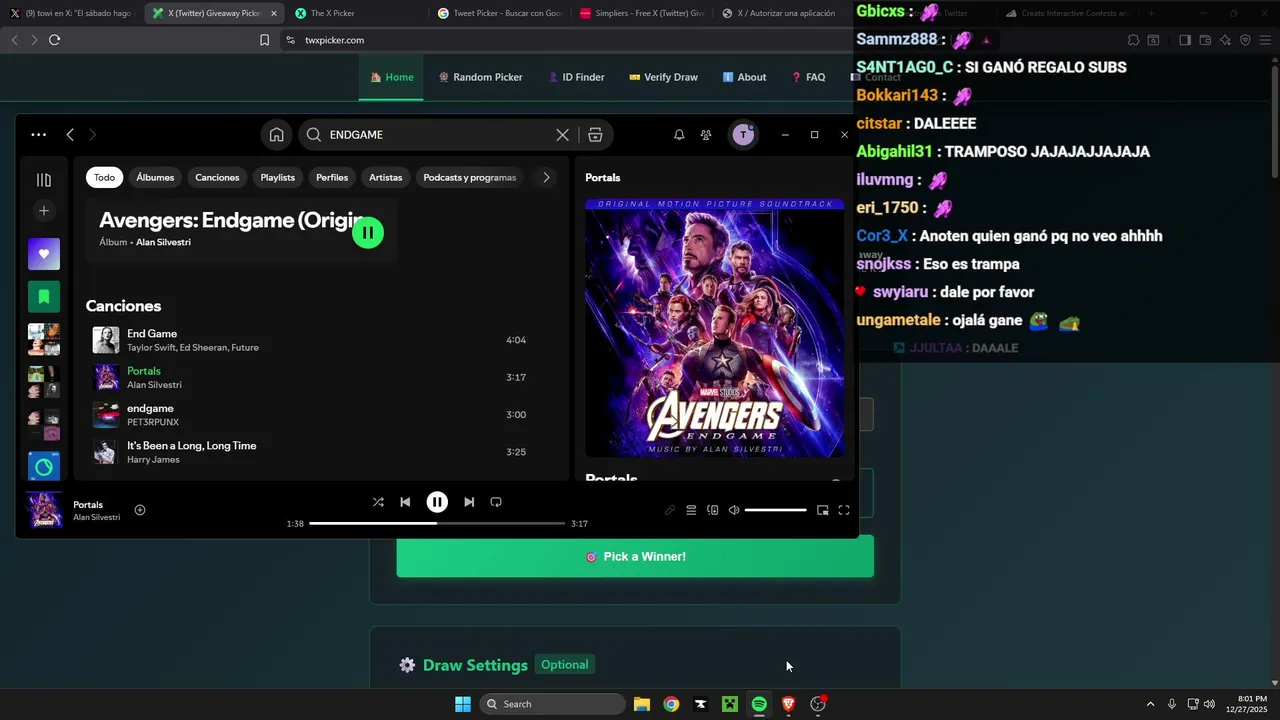Play End Game by Taylor Swift
This screenshot has height=720, width=1280.
pos(319,340)
